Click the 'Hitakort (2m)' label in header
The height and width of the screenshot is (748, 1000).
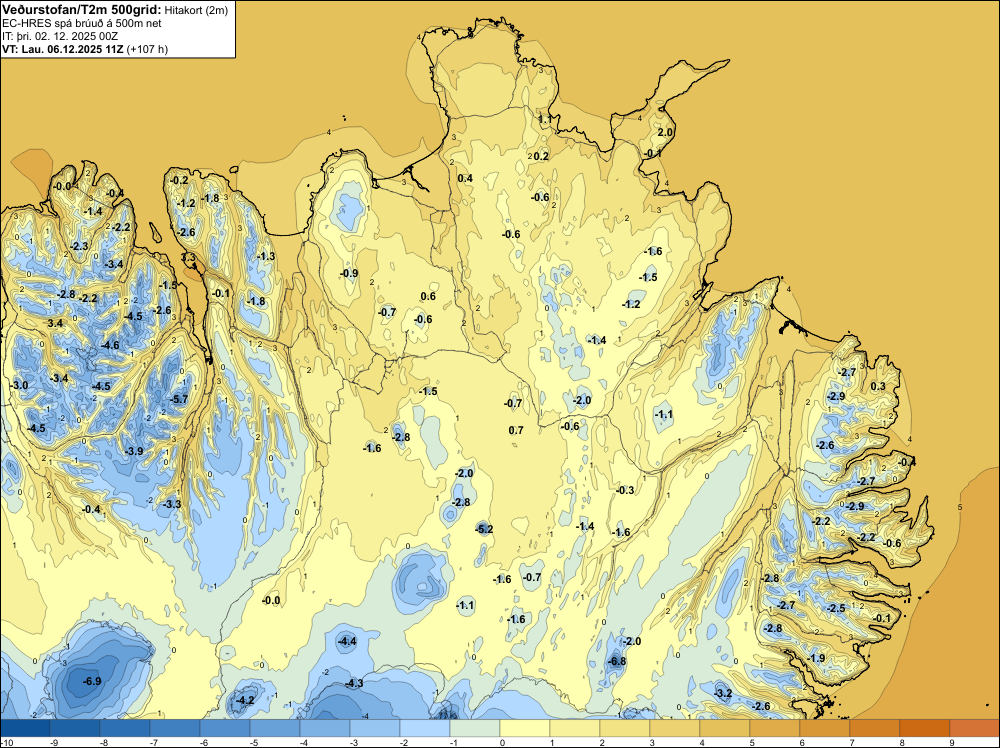click(x=195, y=10)
